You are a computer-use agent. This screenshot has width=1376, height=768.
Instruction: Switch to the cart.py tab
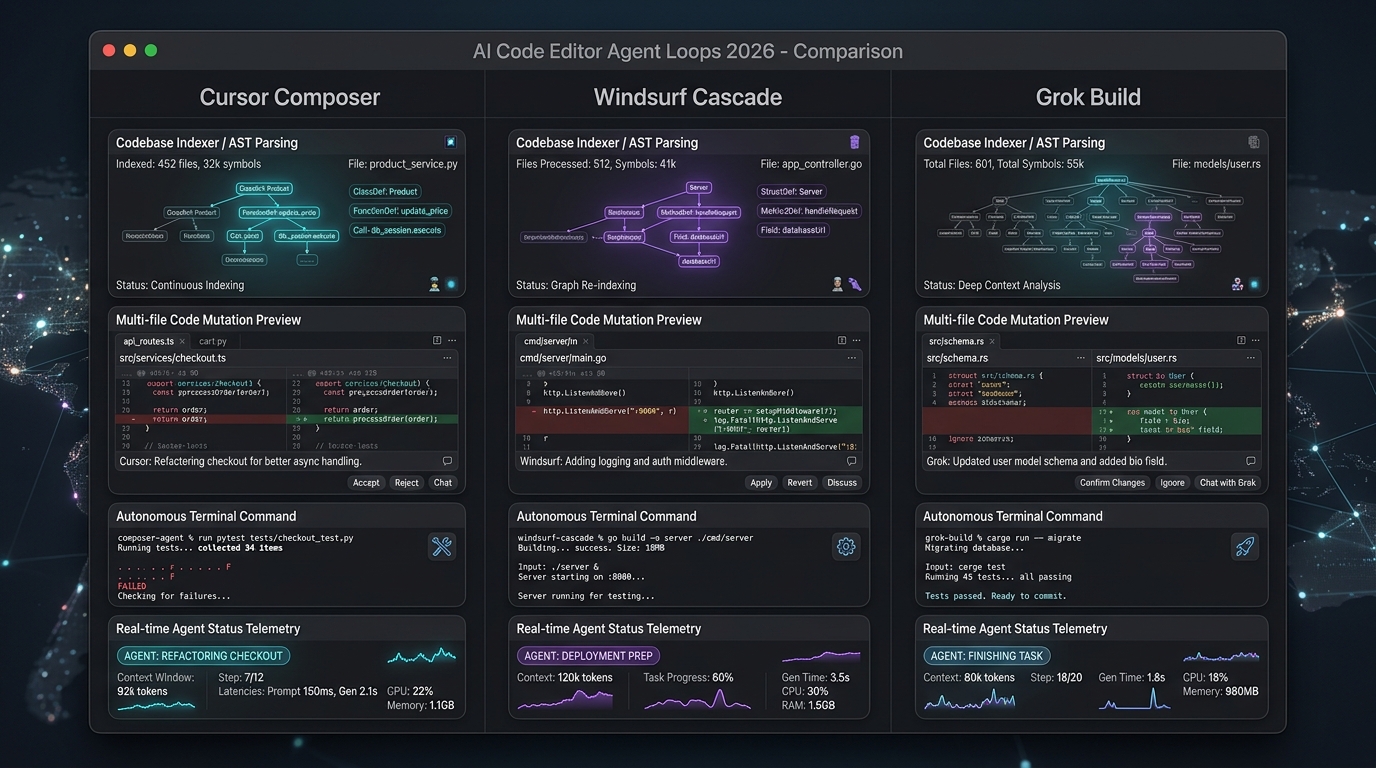pos(213,341)
